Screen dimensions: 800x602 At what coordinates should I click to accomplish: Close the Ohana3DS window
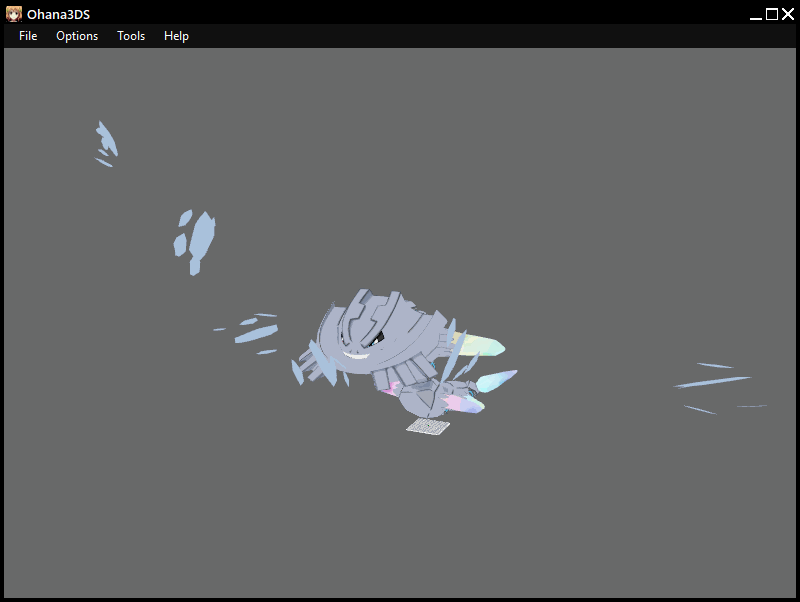pyautogui.click(x=788, y=14)
